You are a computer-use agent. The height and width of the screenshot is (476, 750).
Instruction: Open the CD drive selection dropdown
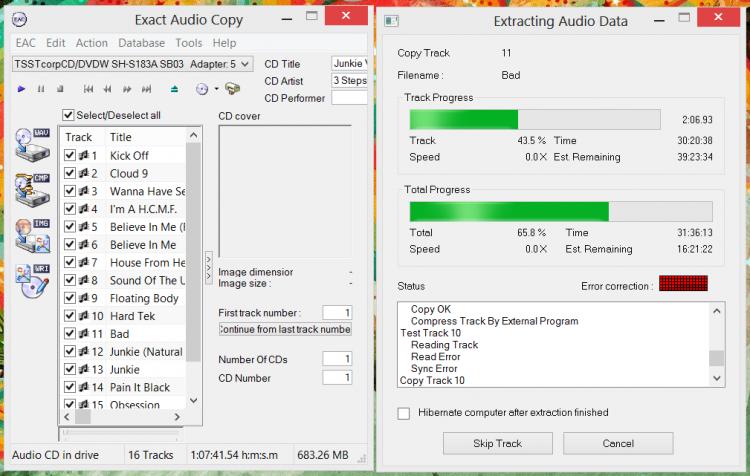coord(245,64)
